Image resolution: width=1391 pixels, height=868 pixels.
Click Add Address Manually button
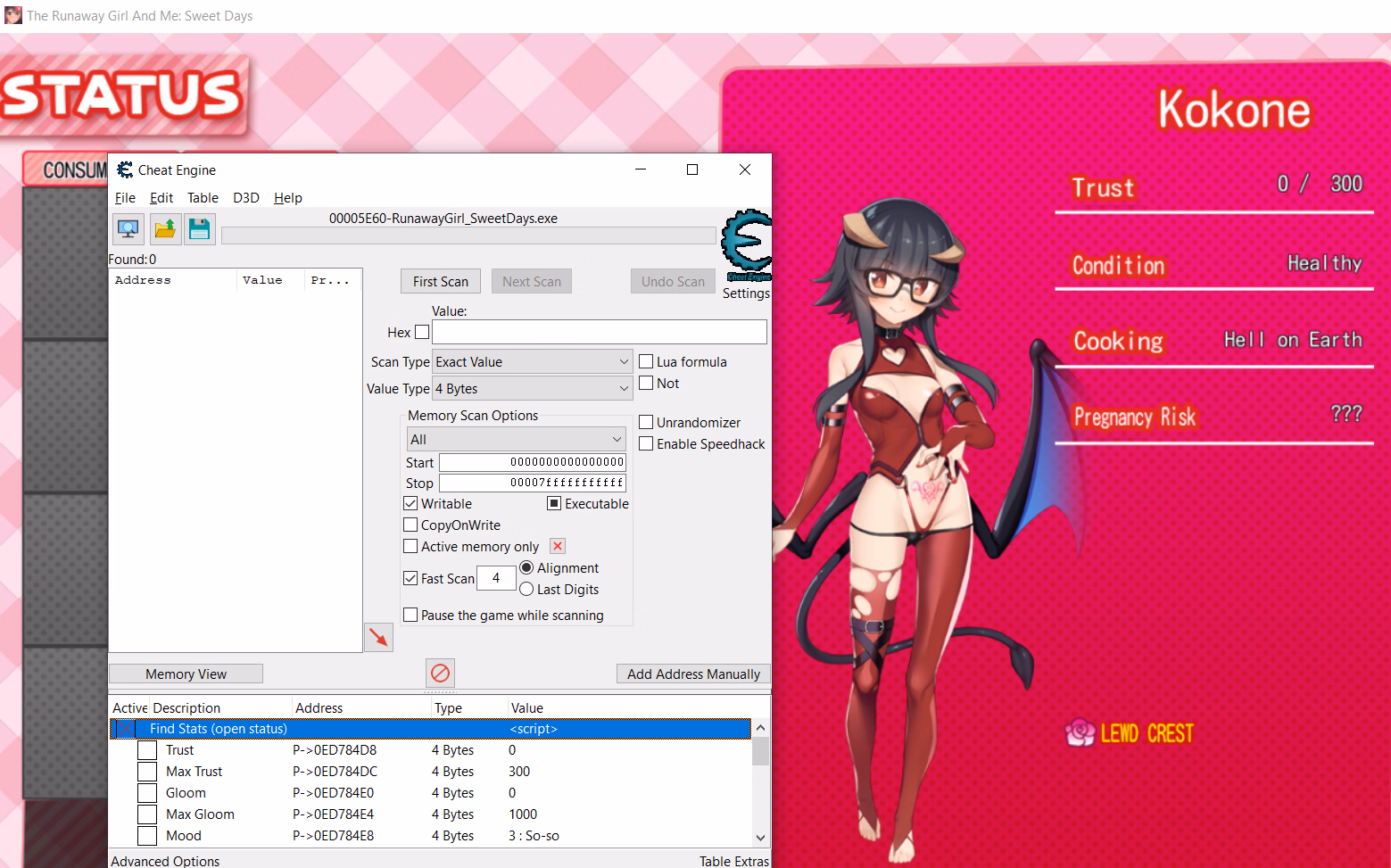pos(693,674)
